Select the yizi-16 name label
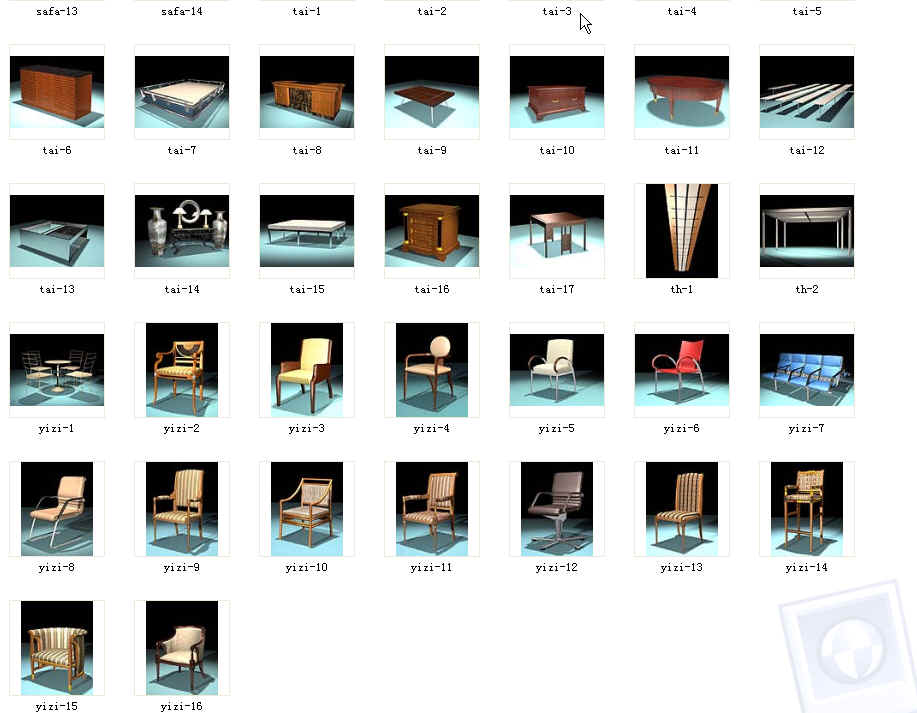Screen dimensions: 917x713 (181, 707)
